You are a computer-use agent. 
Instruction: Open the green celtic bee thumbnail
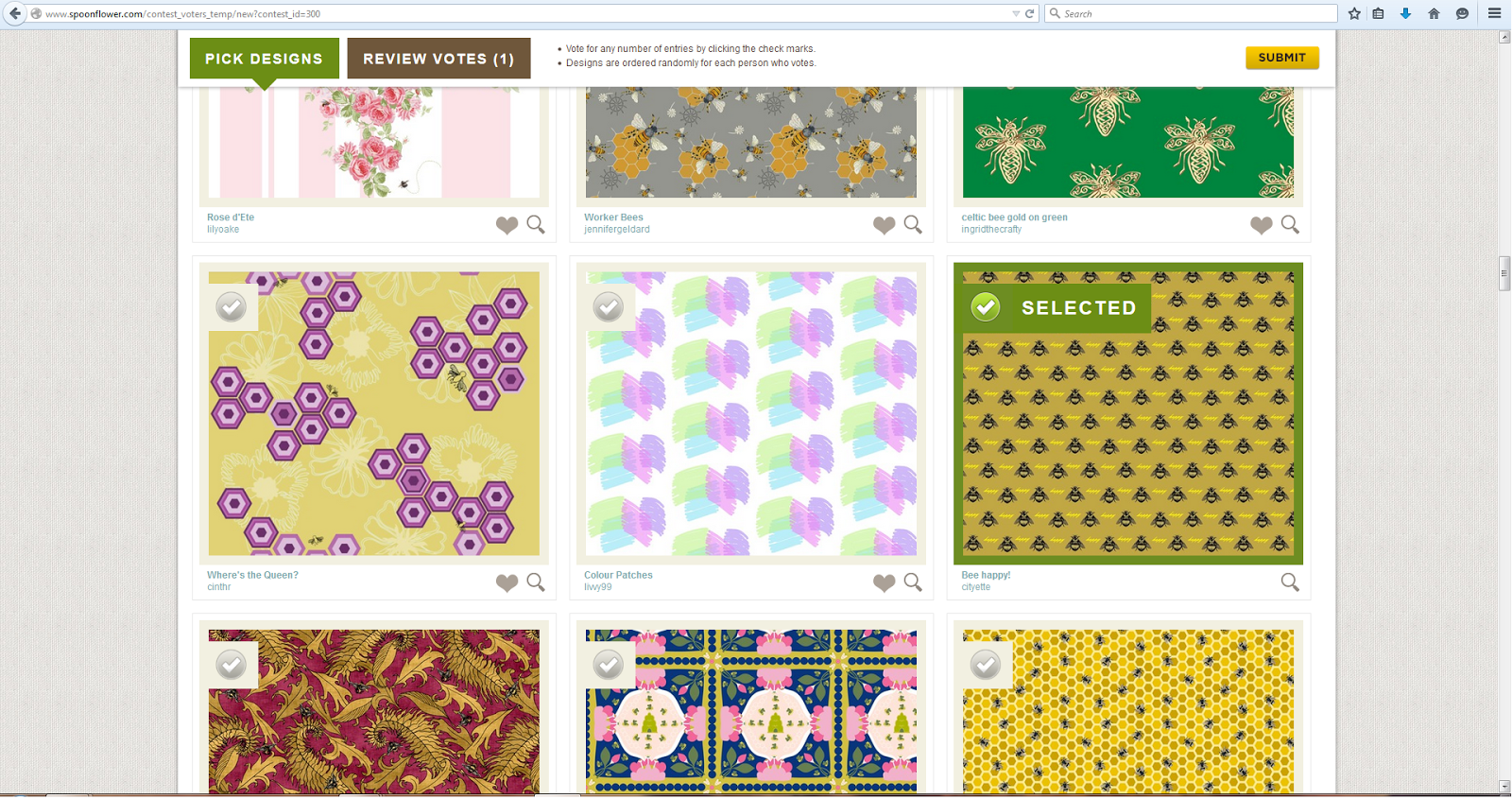point(1128,142)
